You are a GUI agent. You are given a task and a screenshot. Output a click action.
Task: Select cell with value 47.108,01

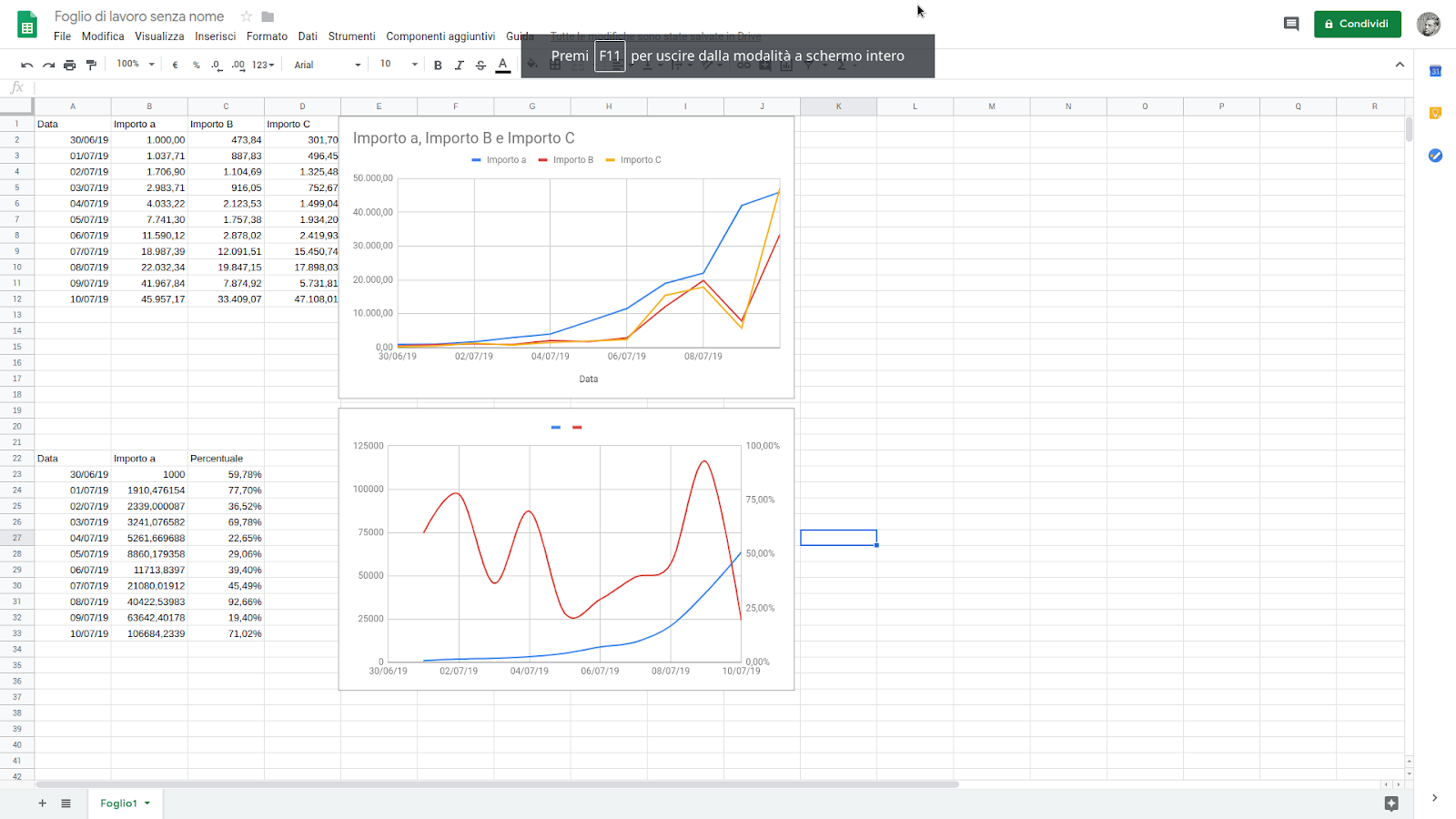(302, 299)
